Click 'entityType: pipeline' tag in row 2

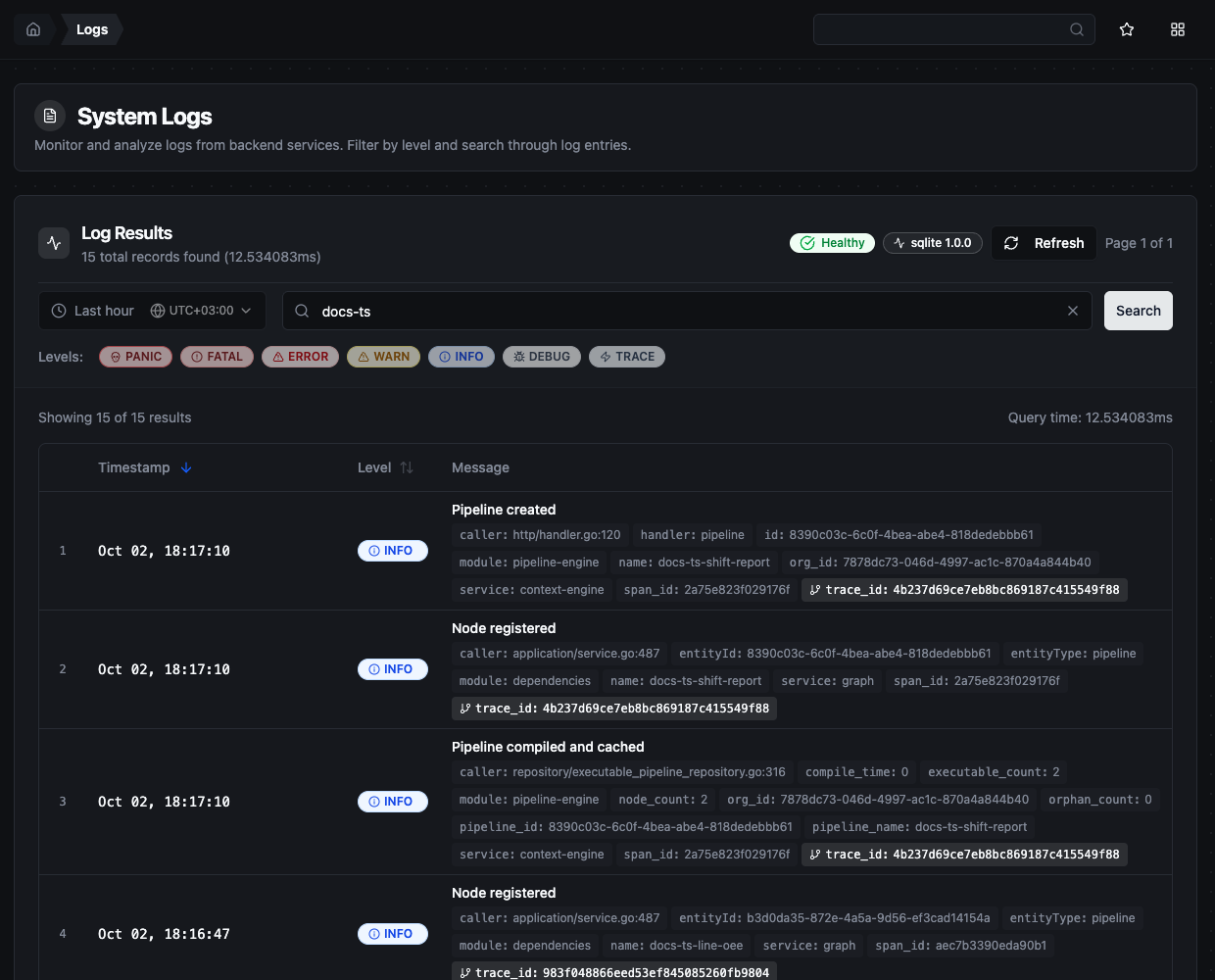pos(1074,654)
